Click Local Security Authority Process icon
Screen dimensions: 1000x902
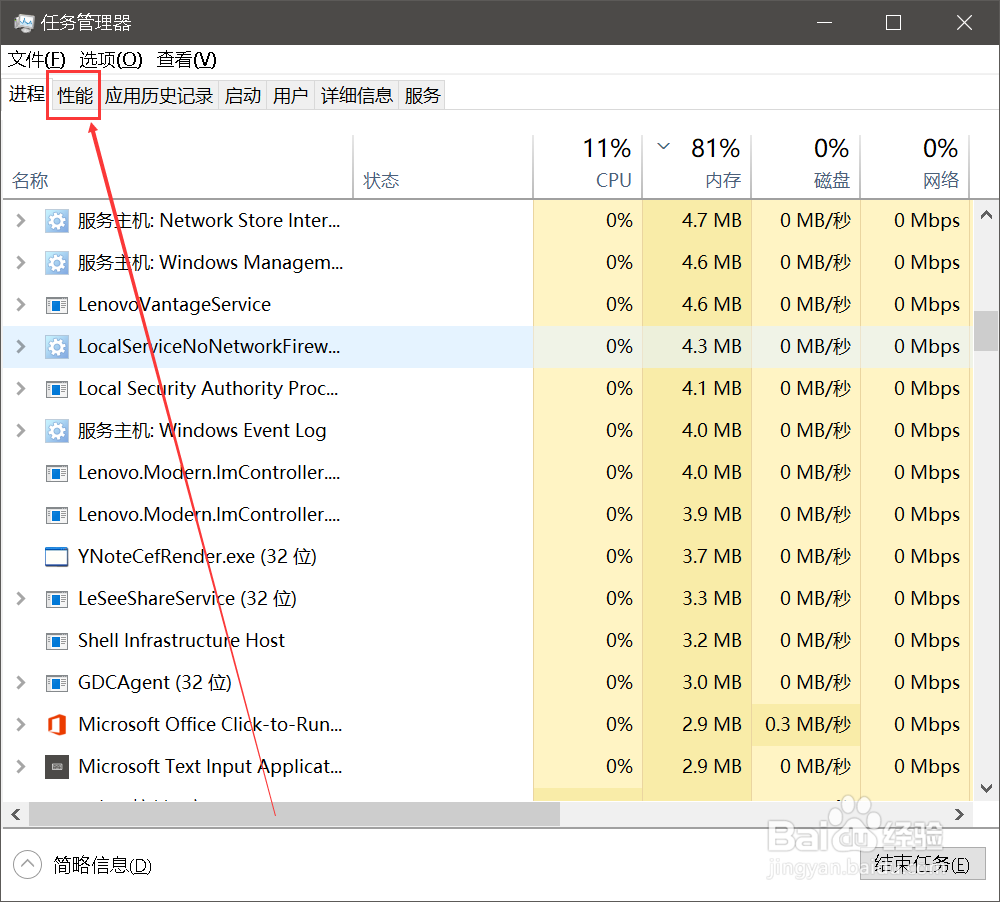pos(57,389)
